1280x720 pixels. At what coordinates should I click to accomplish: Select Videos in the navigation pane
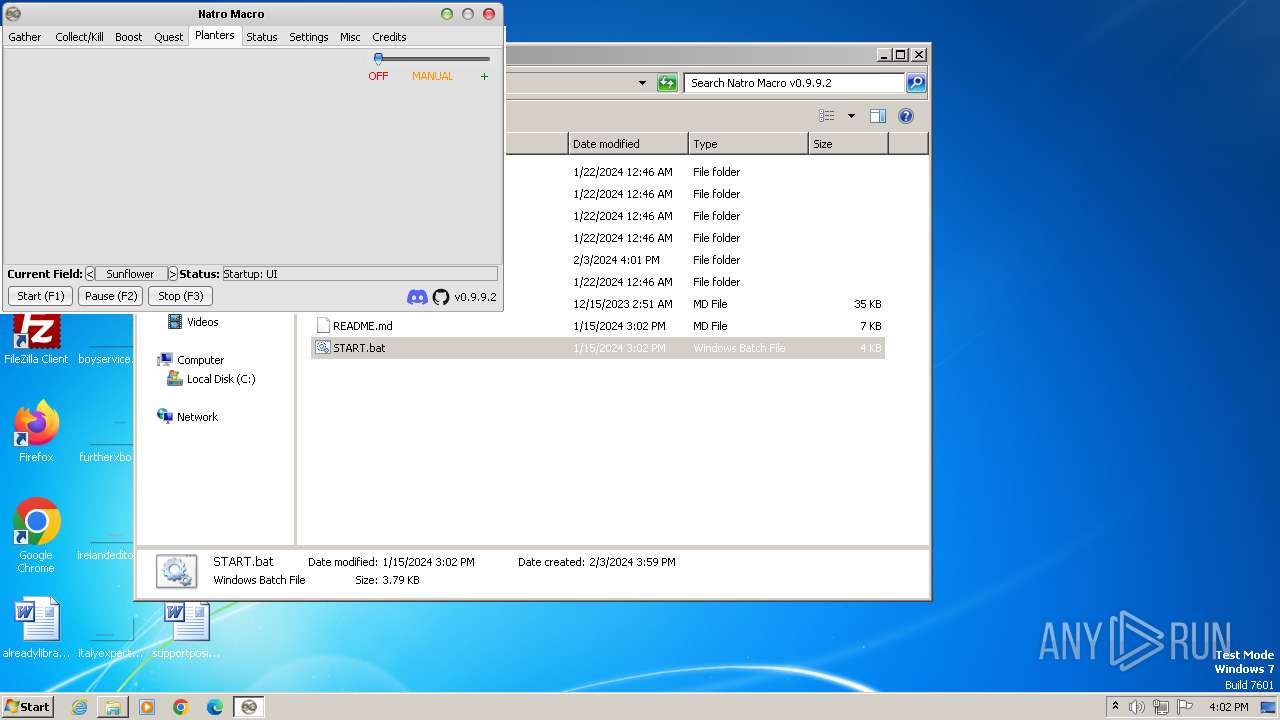tap(202, 322)
